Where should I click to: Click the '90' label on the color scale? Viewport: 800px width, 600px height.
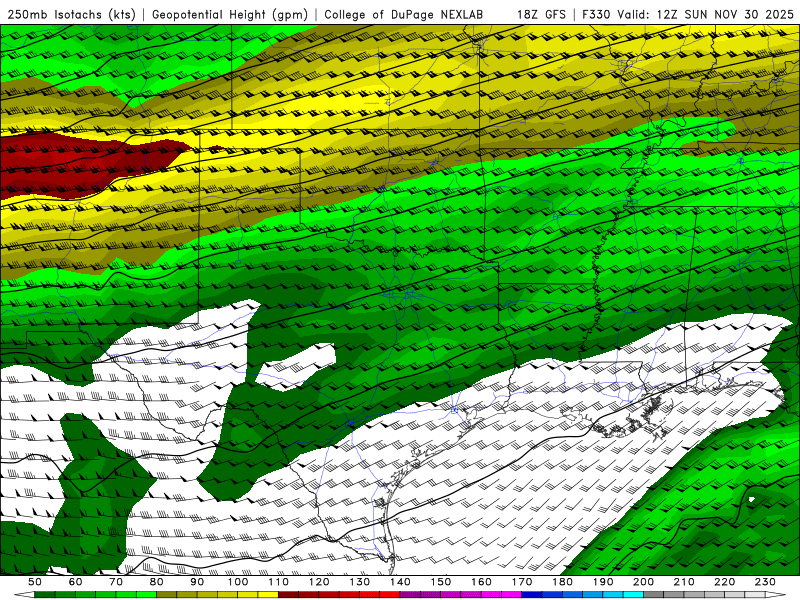[197, 582]
